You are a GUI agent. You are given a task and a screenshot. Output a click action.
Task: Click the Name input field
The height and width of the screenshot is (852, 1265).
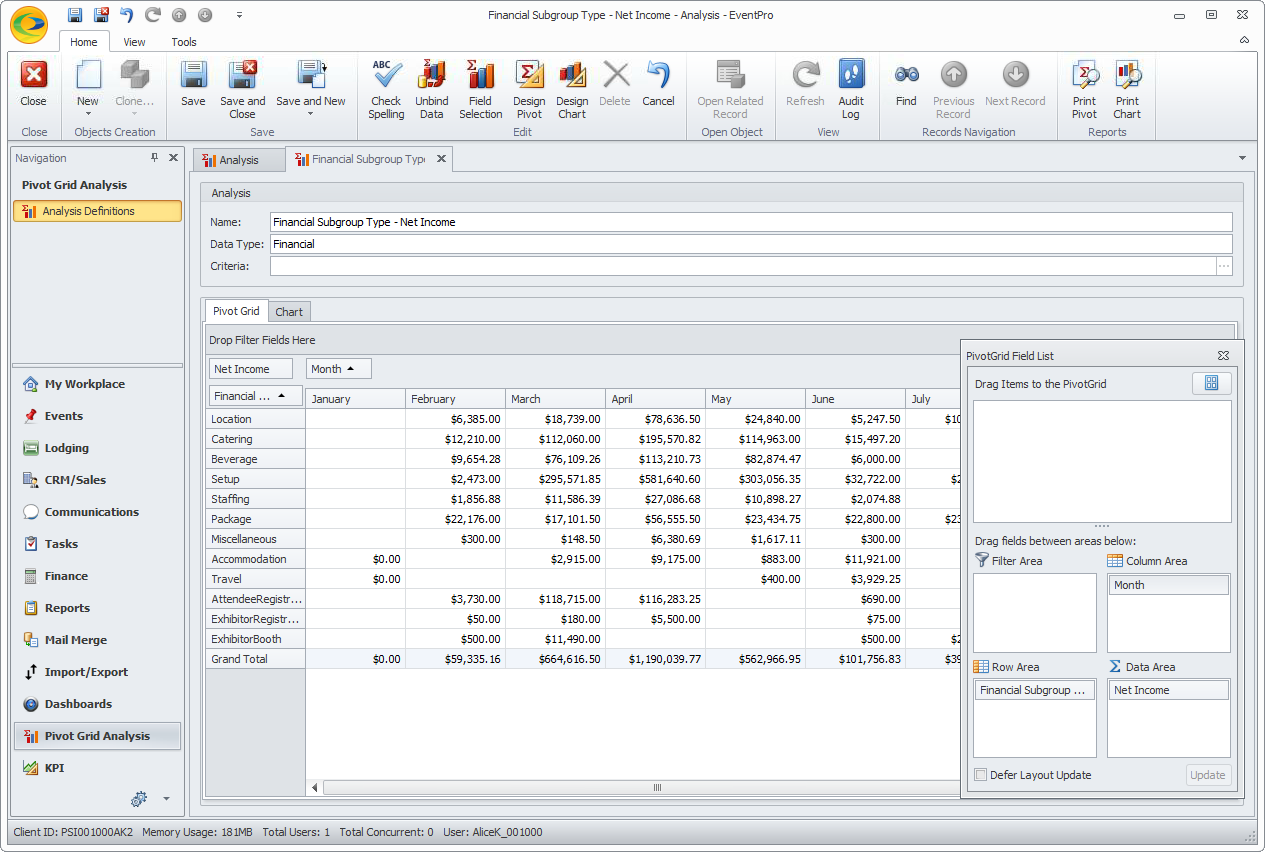click(x=751, y=222)
